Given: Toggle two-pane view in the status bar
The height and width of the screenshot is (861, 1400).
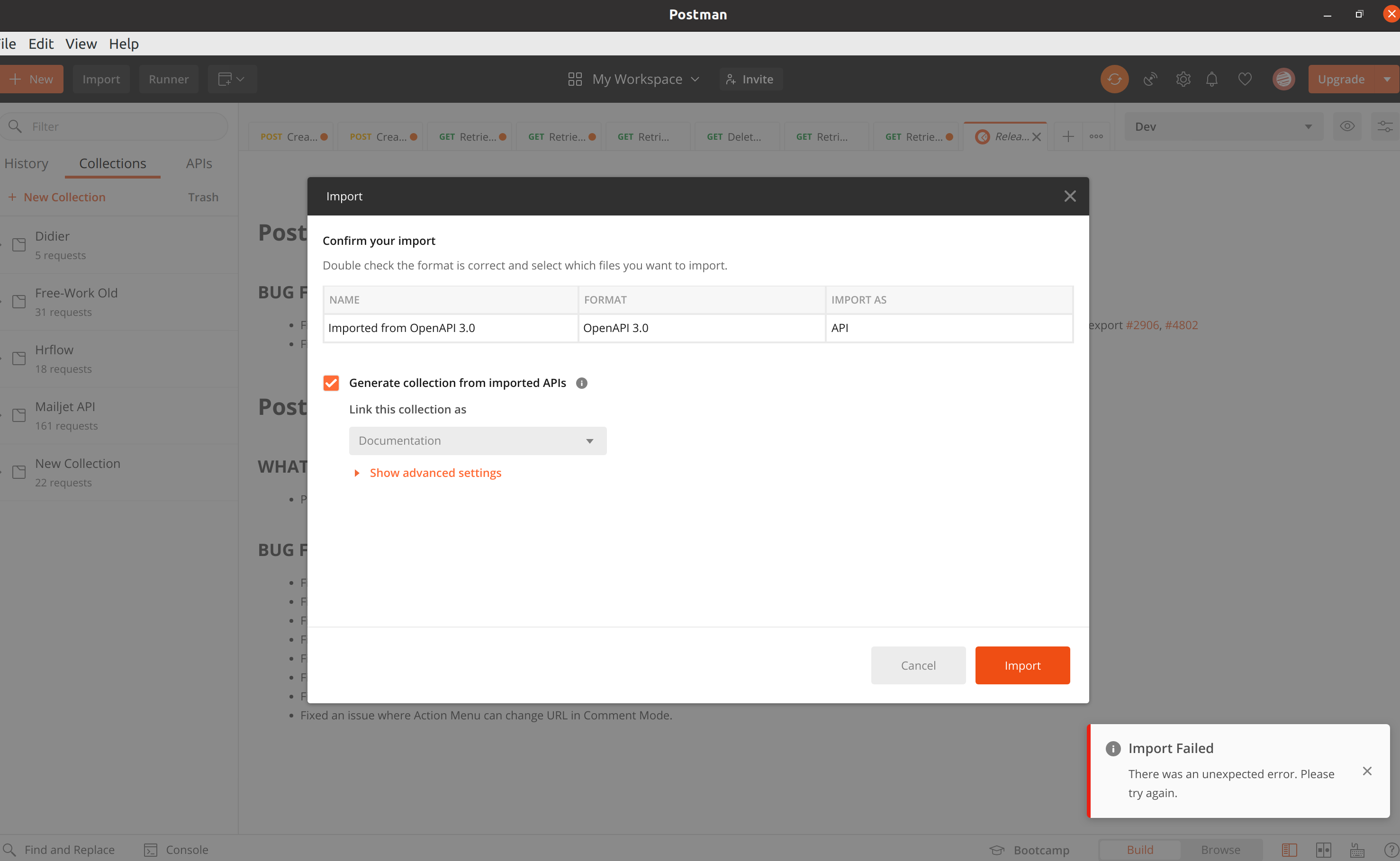Looking at the screenshot, I should [x=1324, y=849].
